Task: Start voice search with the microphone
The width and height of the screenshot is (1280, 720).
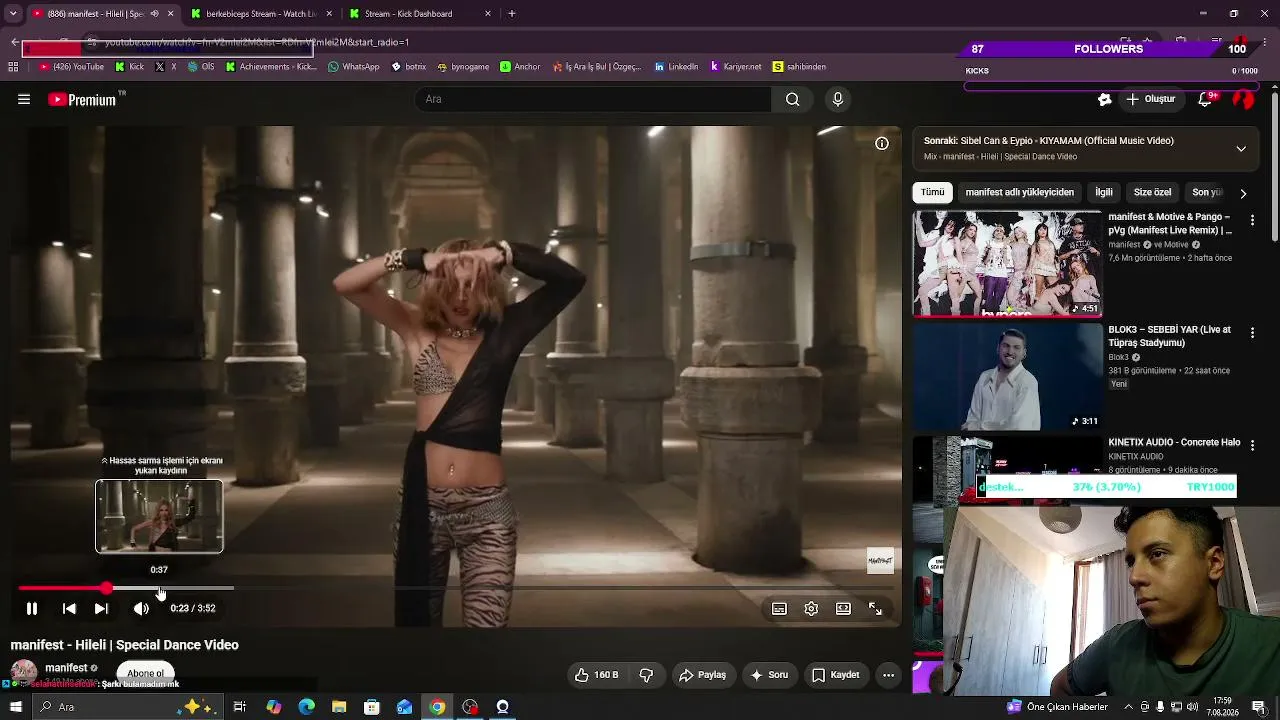Action: click(838, 99)
